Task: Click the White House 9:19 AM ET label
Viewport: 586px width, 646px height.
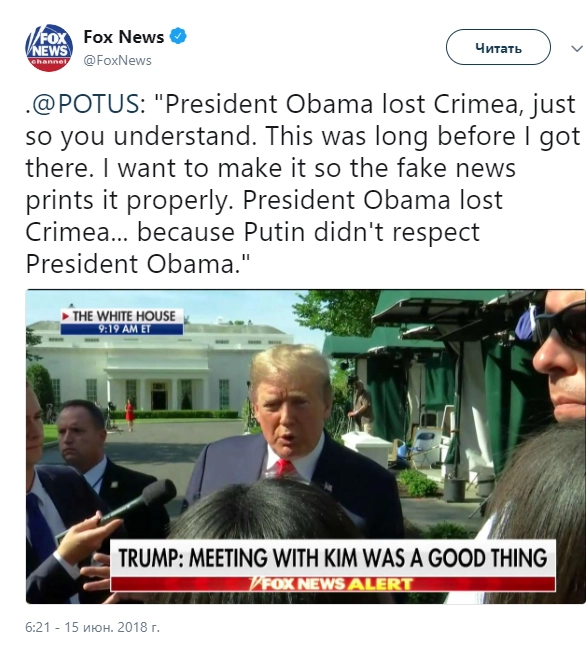Action: click(x=122, y=321)
